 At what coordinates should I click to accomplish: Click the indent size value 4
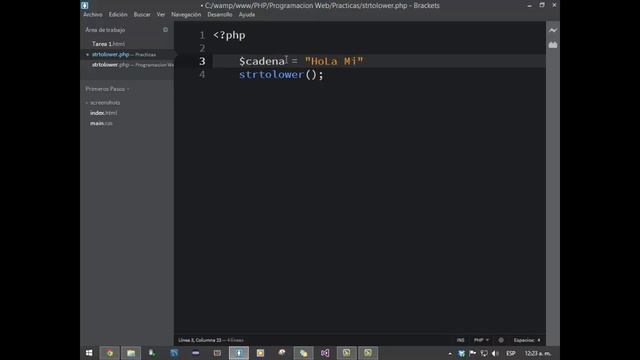click(539, 340)
